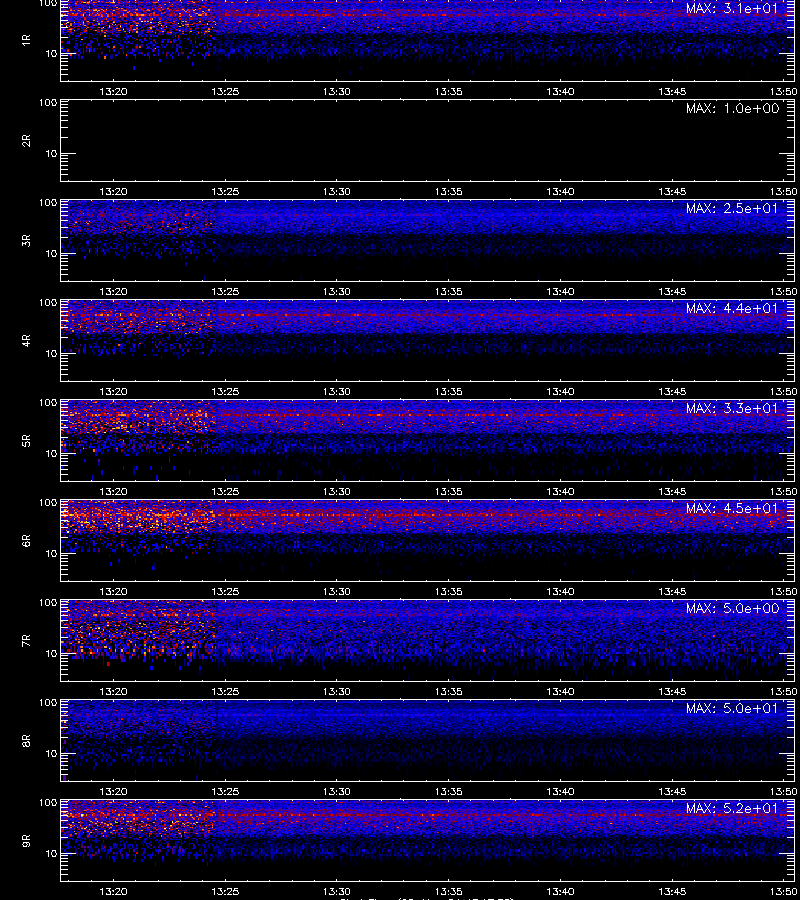Click the empty 2R spectrogram plot

pyautogui.click(x=428, y=141)
